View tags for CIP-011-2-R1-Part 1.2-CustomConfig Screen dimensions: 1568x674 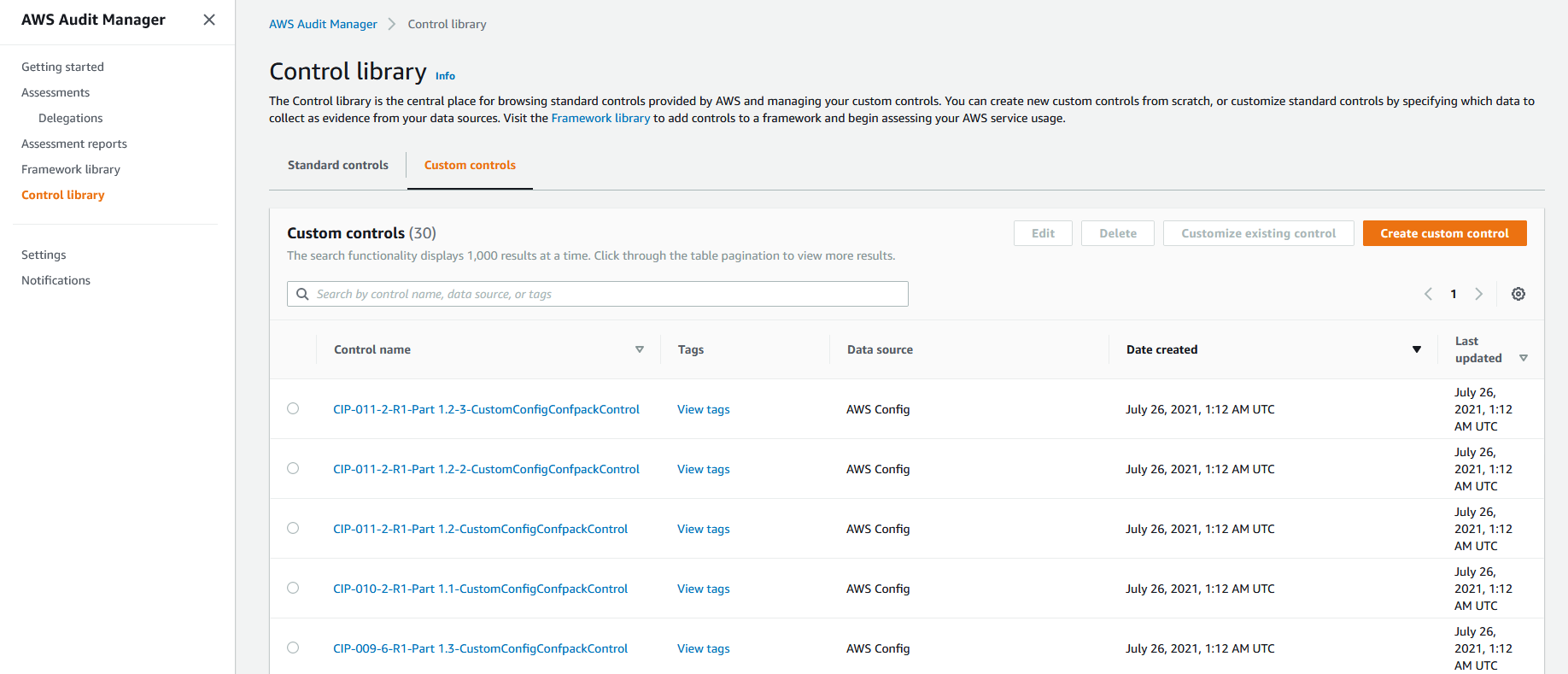click(x=704, y=529)
